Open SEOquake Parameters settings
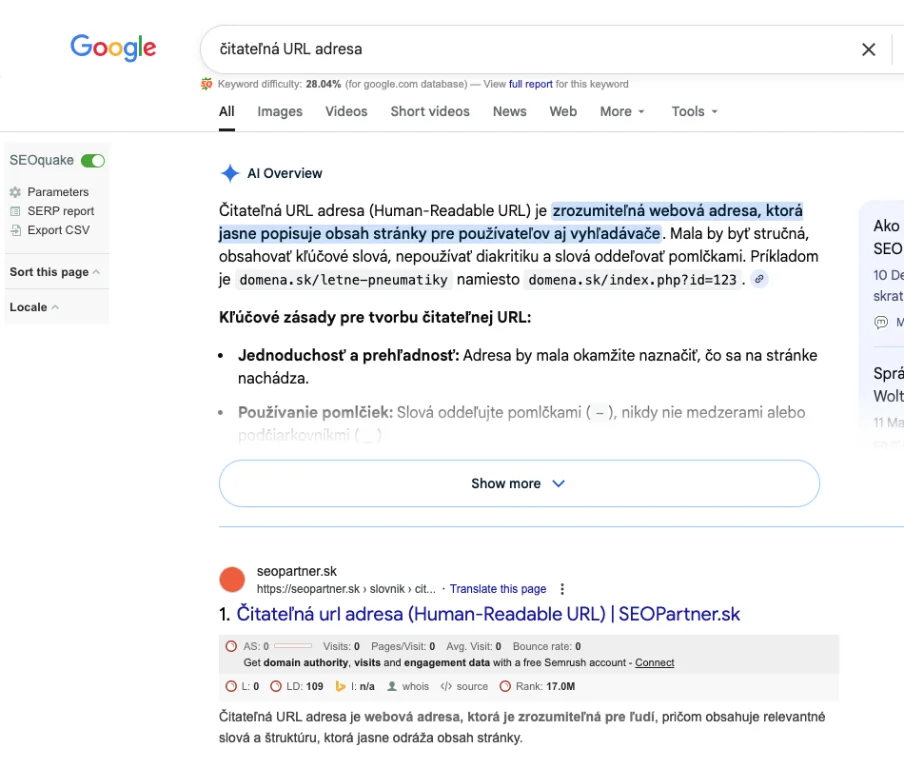 point(58,192)
